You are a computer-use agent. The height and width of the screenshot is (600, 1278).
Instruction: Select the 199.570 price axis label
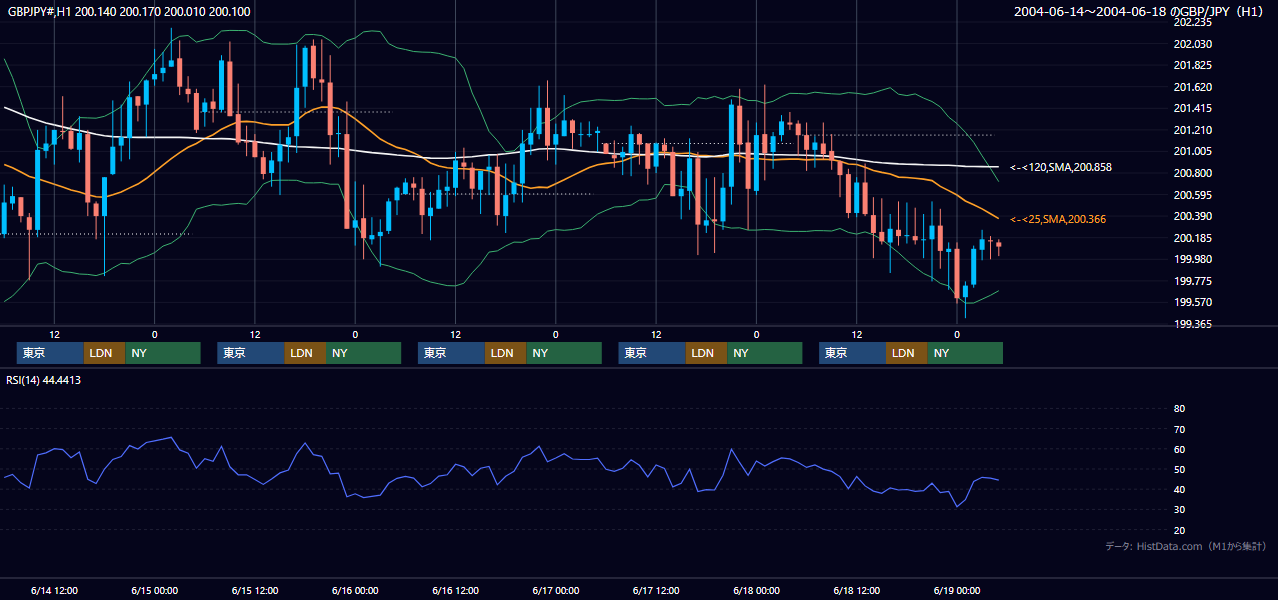(x=1192, y=302)
